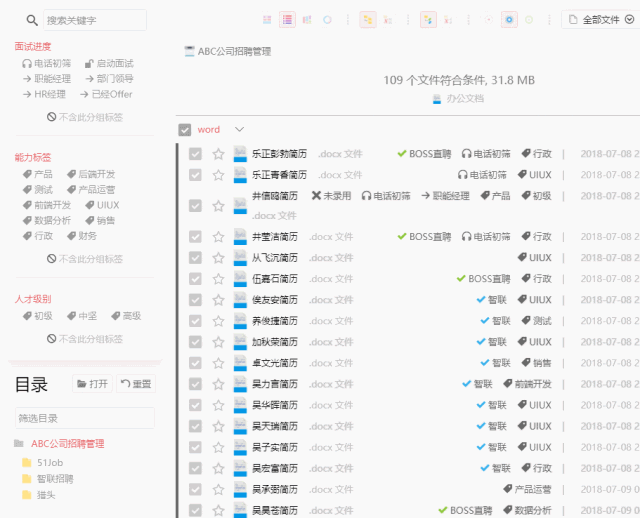Click the docx file icon for 乐正彭勃简历
Screen dimensions: 640x518
pos(240,154)
